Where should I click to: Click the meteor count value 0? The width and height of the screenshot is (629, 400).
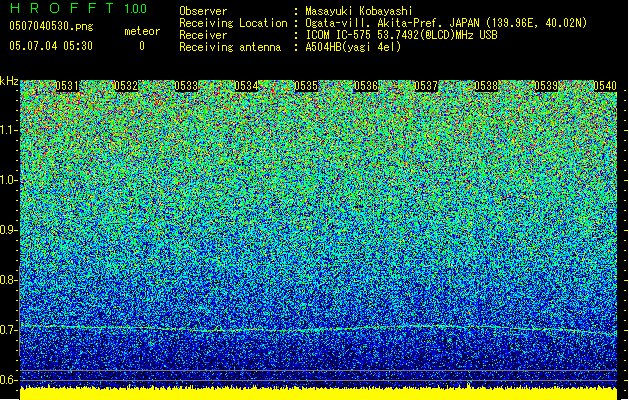coord(142,46)
